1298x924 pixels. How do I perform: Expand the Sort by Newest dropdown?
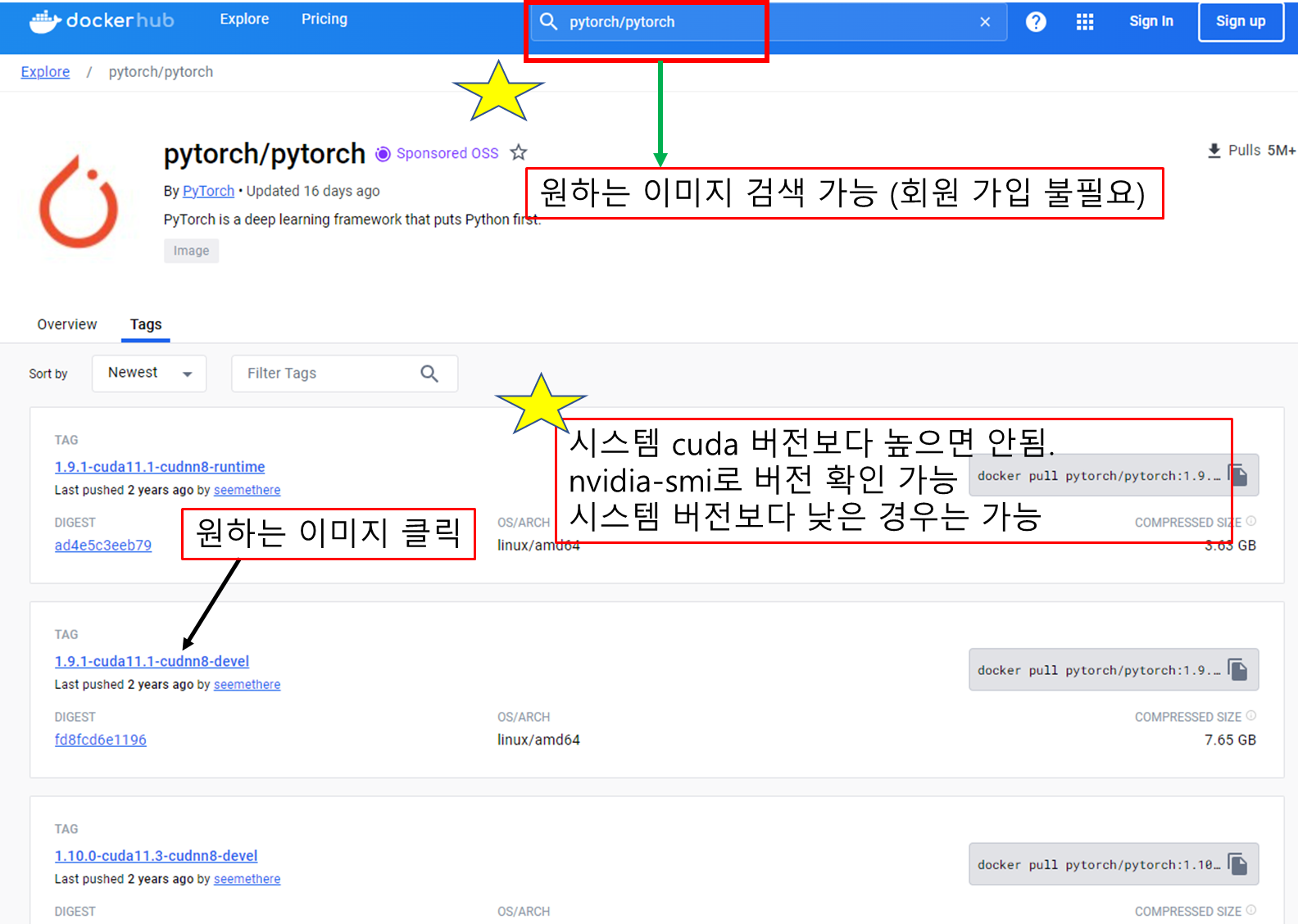[x=149, y=374]
